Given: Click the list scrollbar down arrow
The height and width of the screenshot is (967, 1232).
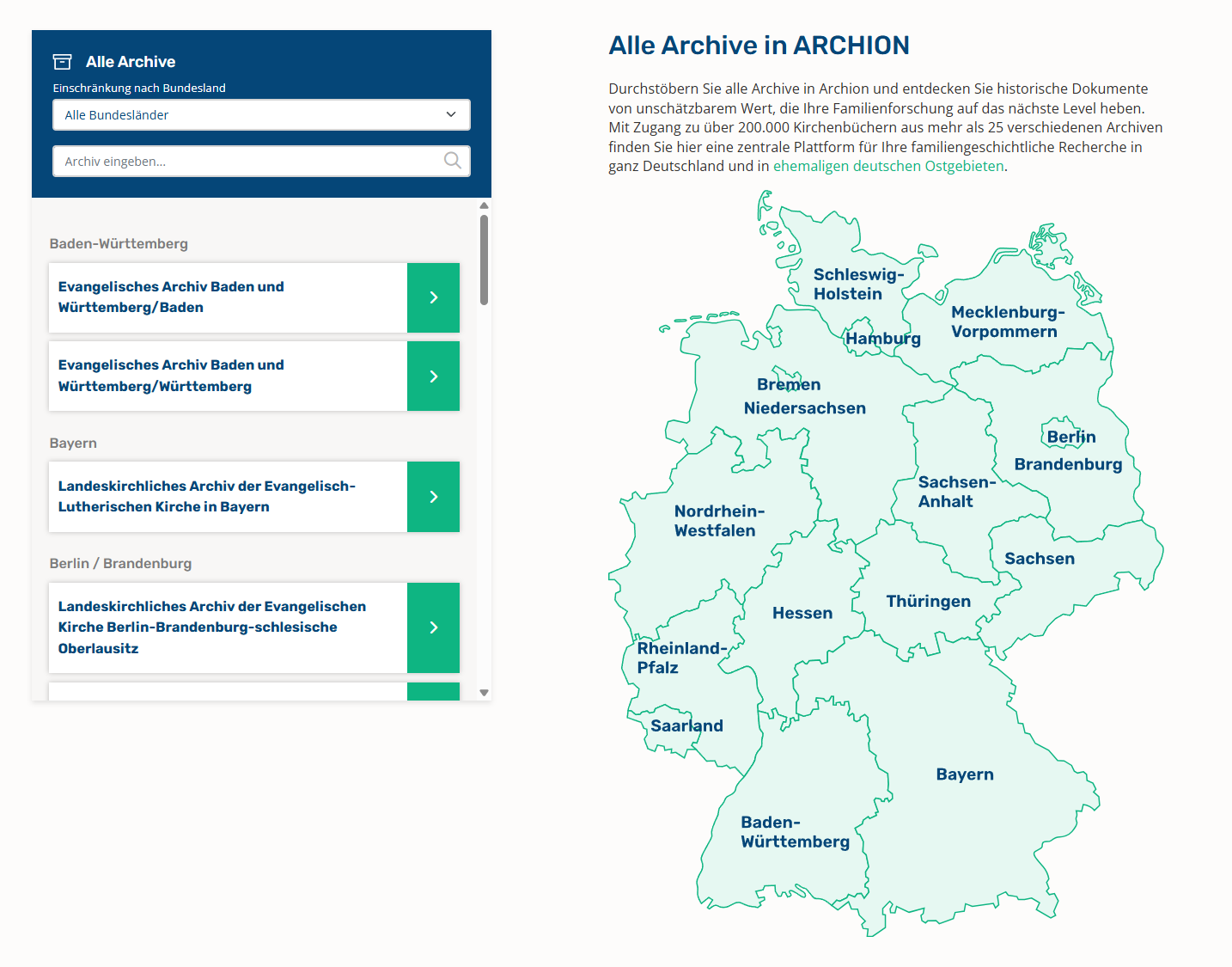Looking at the screenshot, I should [484, 693].
